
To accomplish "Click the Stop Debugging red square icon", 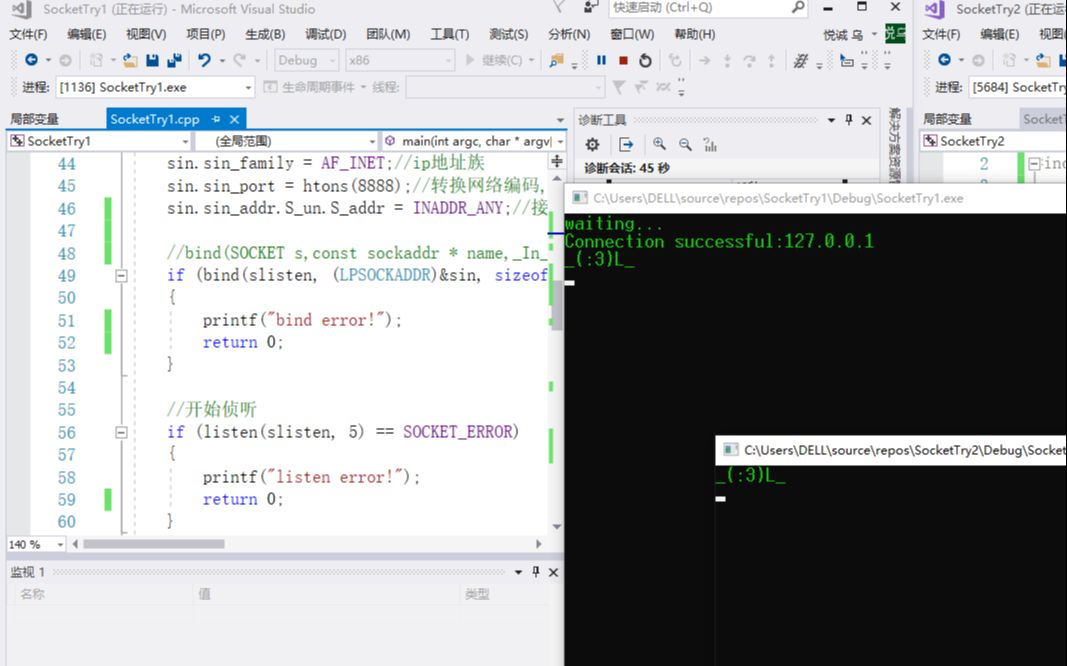I will point(622,60).
